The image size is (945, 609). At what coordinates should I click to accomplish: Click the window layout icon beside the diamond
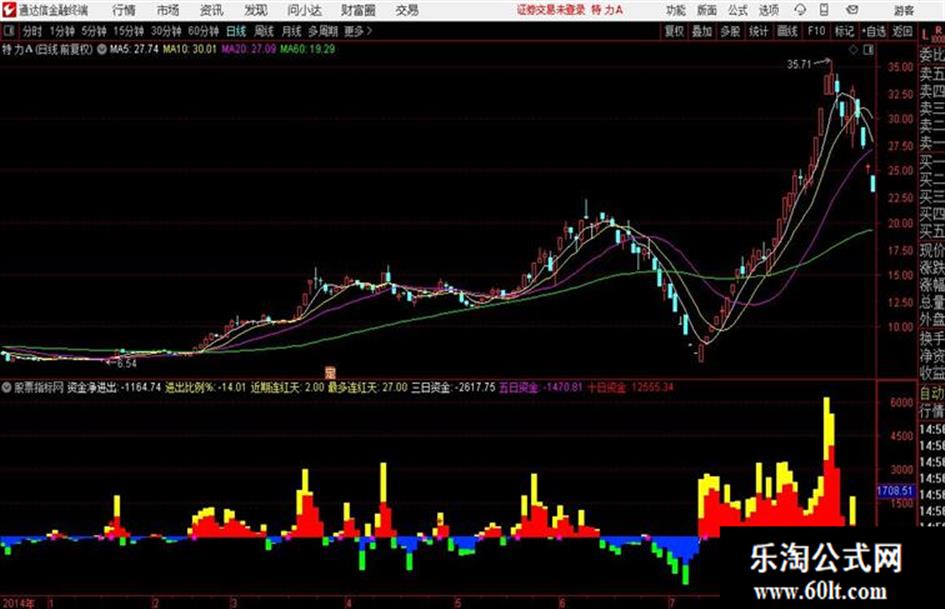click(x=868, y=50)
